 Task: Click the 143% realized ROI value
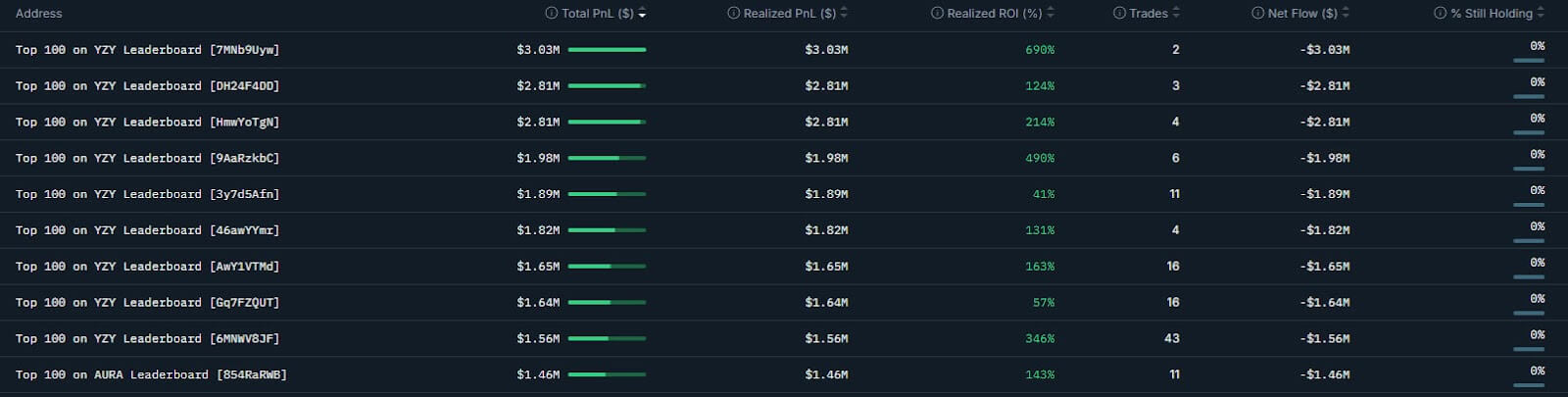pyautogui.click(x=1040, y=375)
